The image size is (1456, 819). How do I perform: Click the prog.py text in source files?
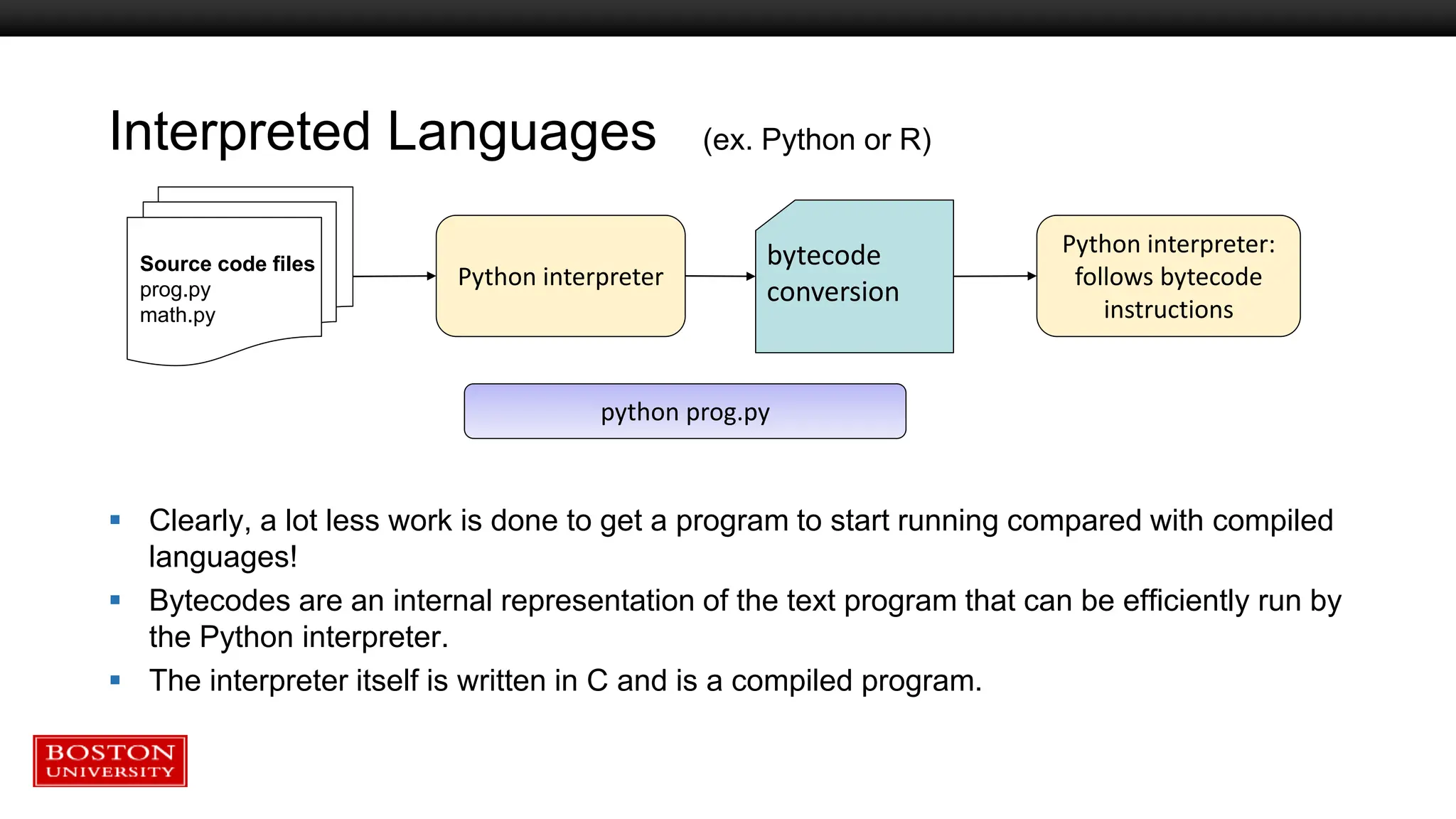pyautogui.click(x=175, y=290)
